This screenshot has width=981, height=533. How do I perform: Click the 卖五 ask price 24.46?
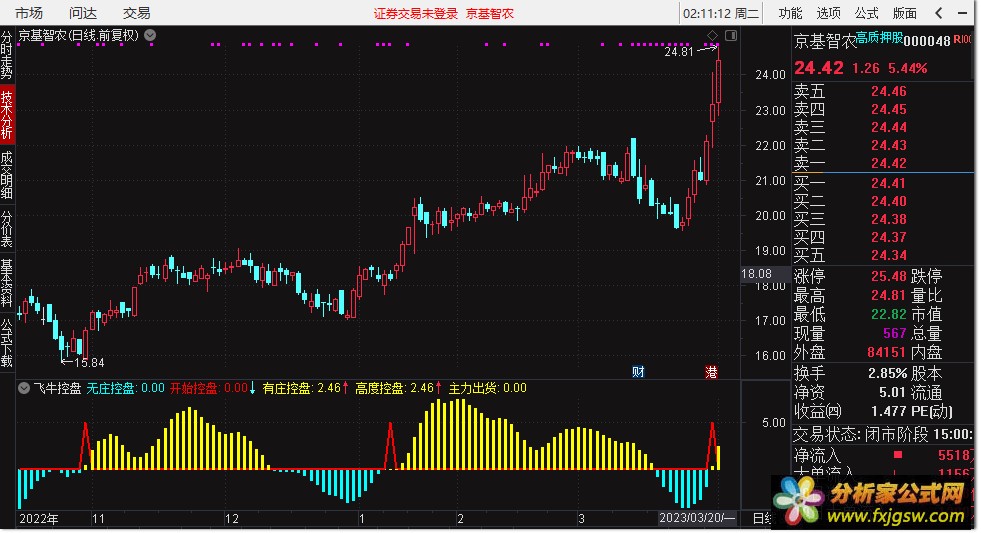click(888, 92)
